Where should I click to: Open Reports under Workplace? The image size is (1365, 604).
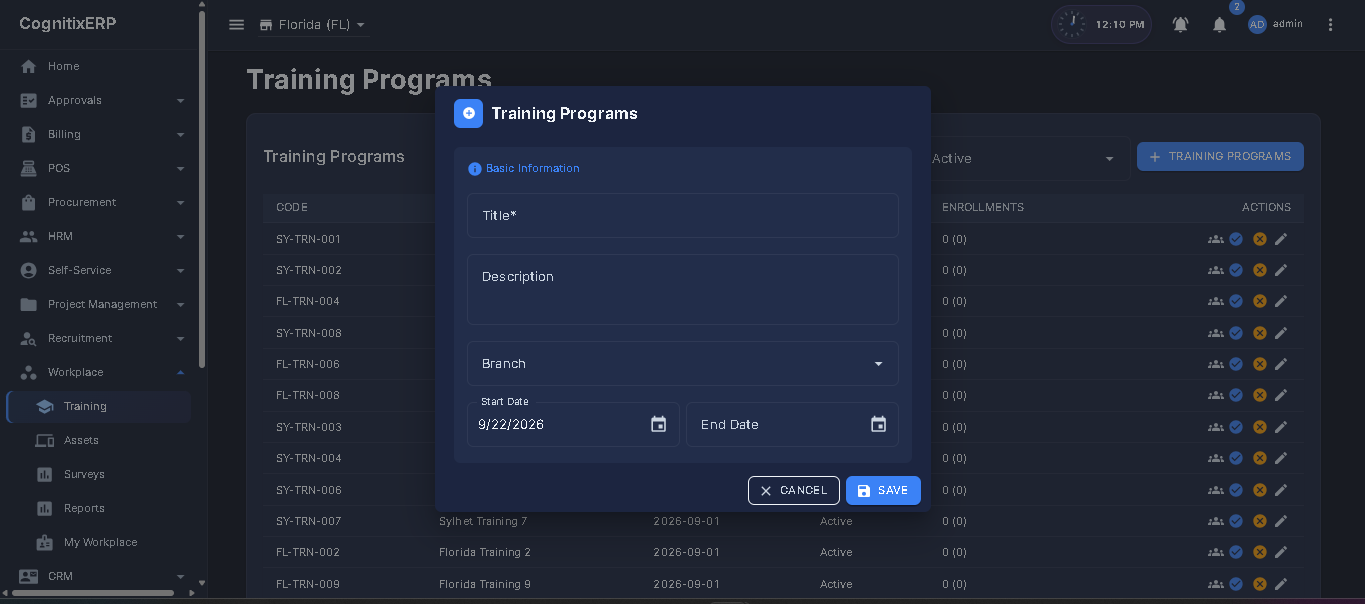(100, 508)
